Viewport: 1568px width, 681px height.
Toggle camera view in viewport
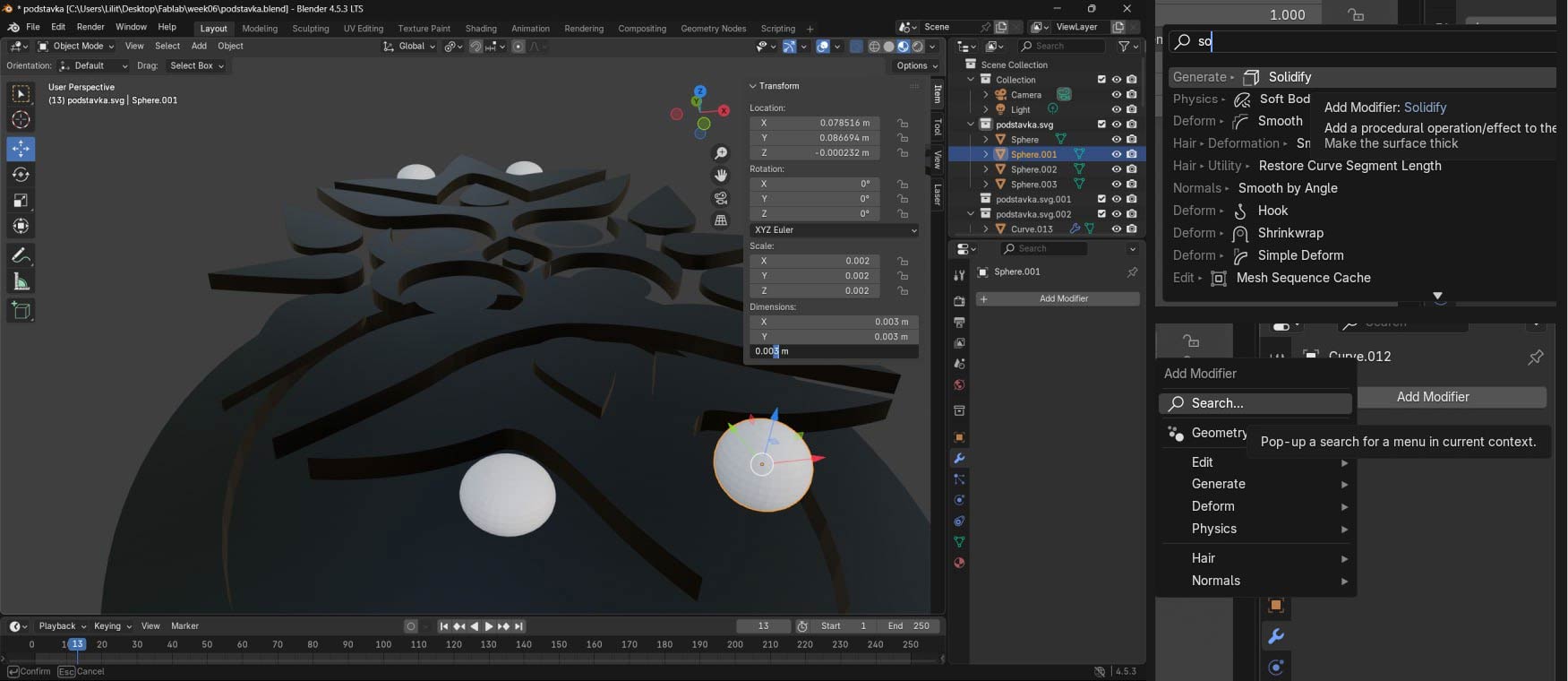[721, 198]
